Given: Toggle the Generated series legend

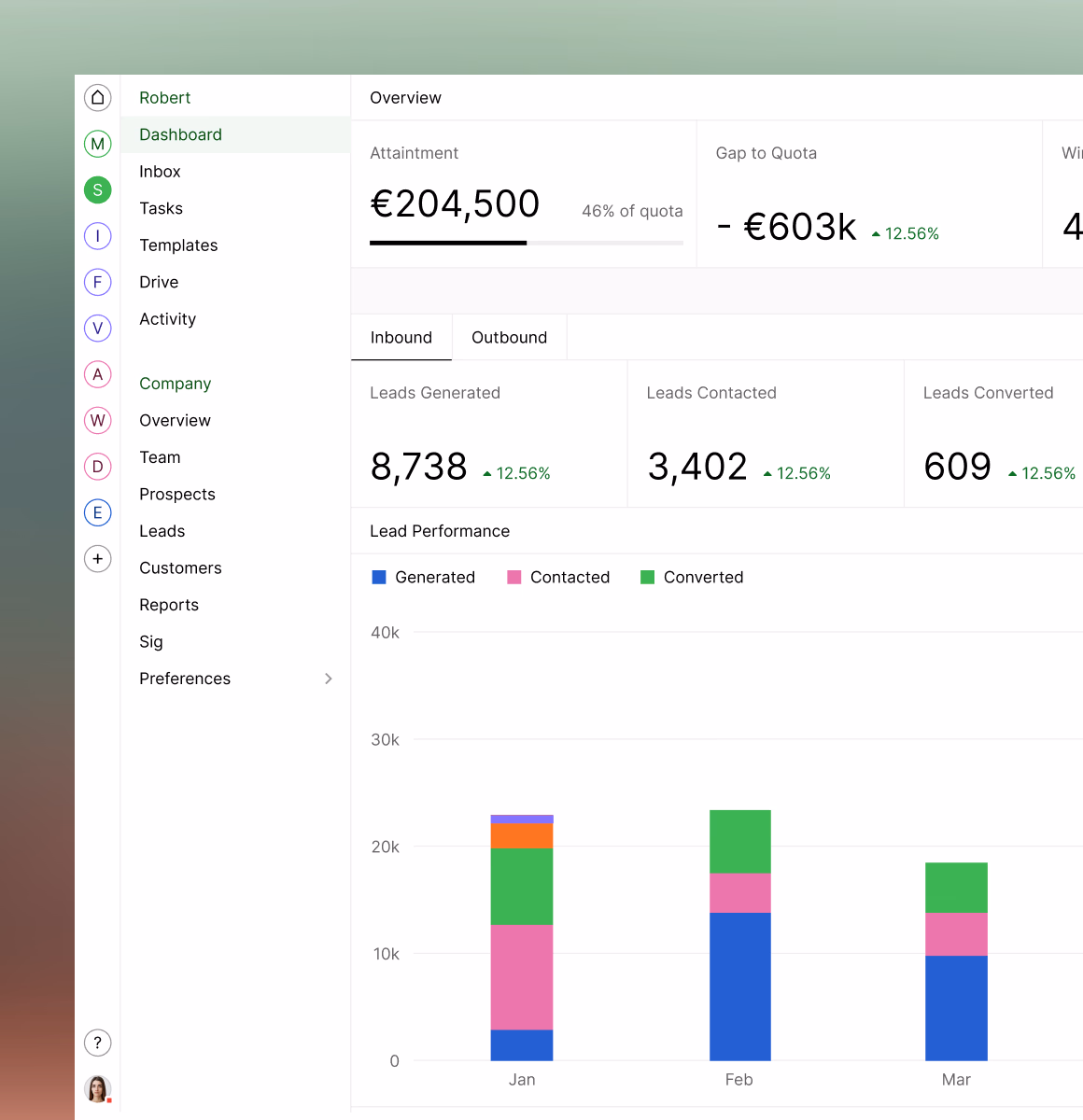Looking at the screenshot, I should coord(424,578).
